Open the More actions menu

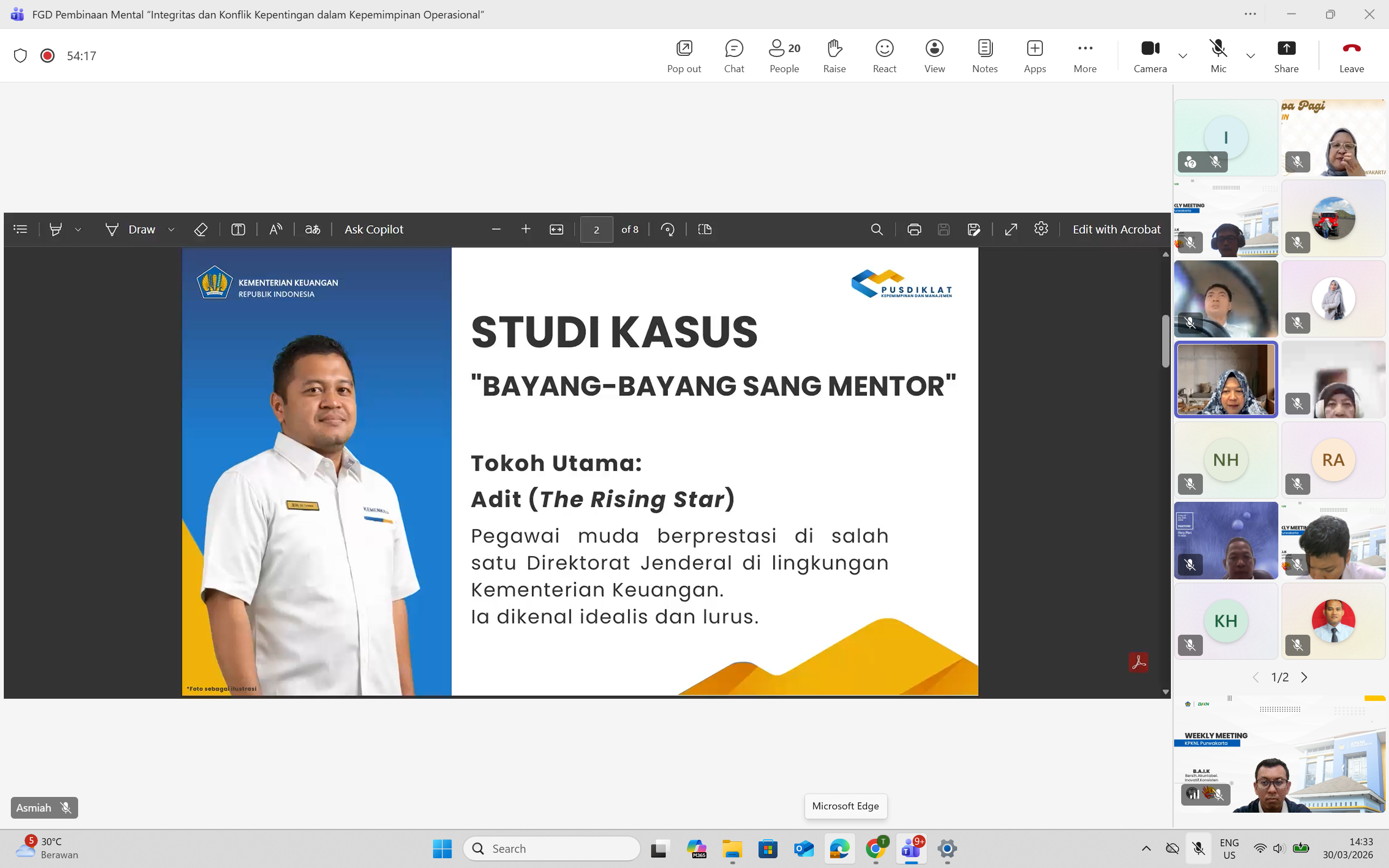[1084, 49]
